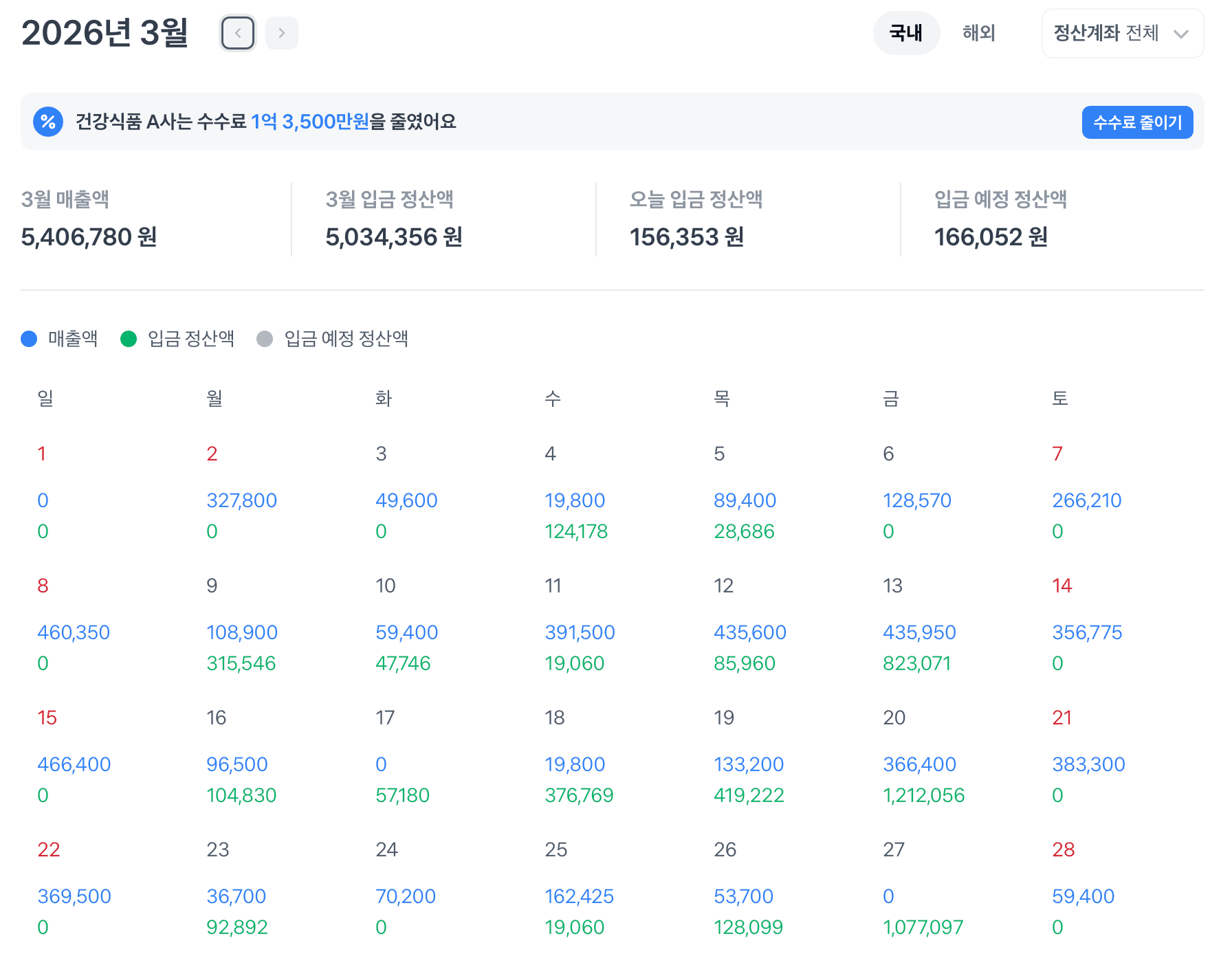This screenshot has height=954, width=1232.
Task: Click date 8 on the calendar
Action: [x=43, y=585]
